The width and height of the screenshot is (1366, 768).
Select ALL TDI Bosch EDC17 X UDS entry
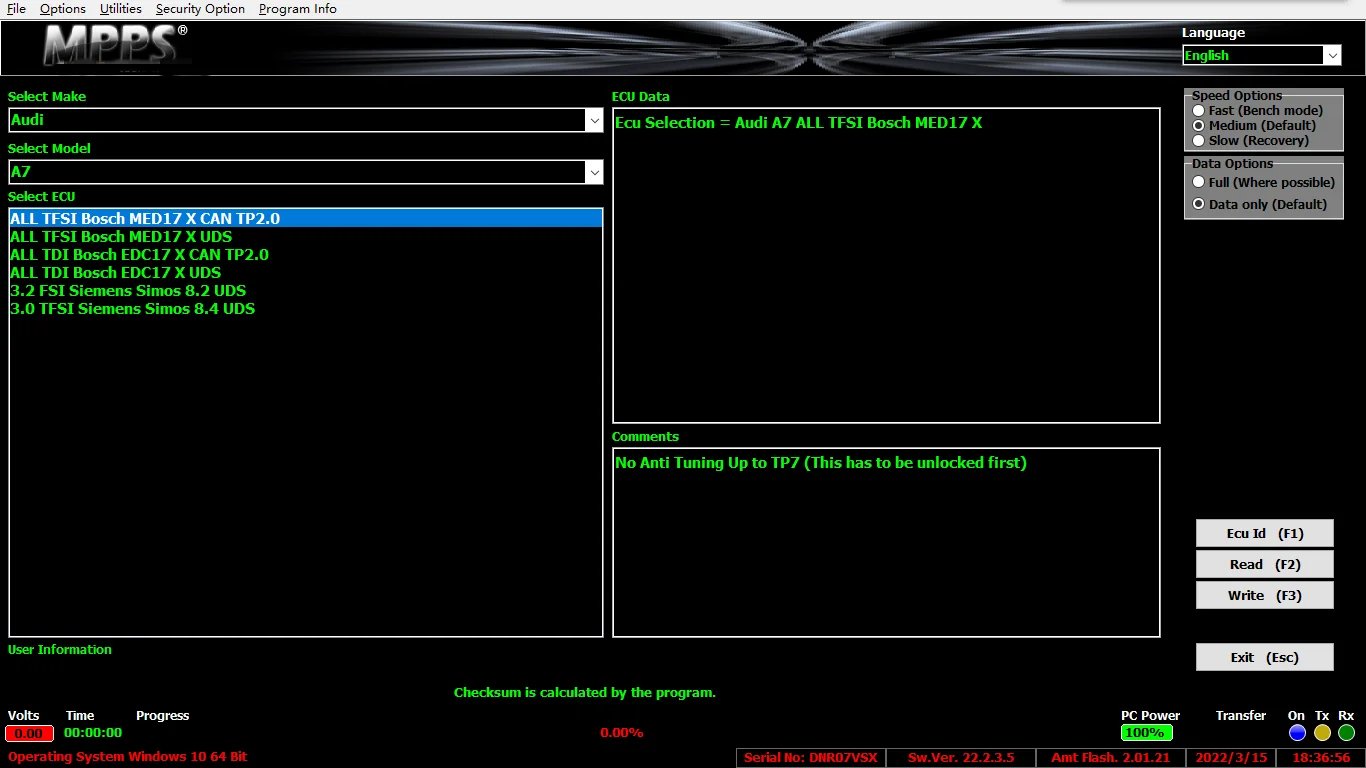[x=115, y=272]
